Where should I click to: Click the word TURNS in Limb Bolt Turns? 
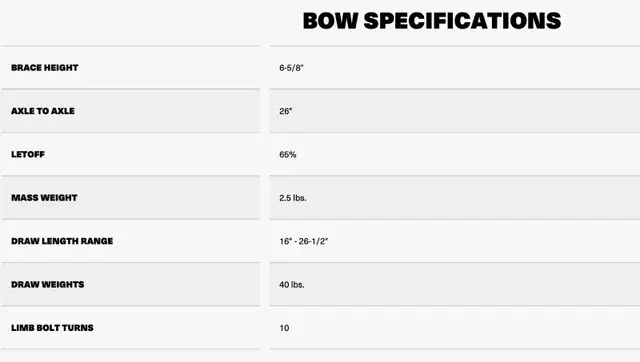coord(78,328)
